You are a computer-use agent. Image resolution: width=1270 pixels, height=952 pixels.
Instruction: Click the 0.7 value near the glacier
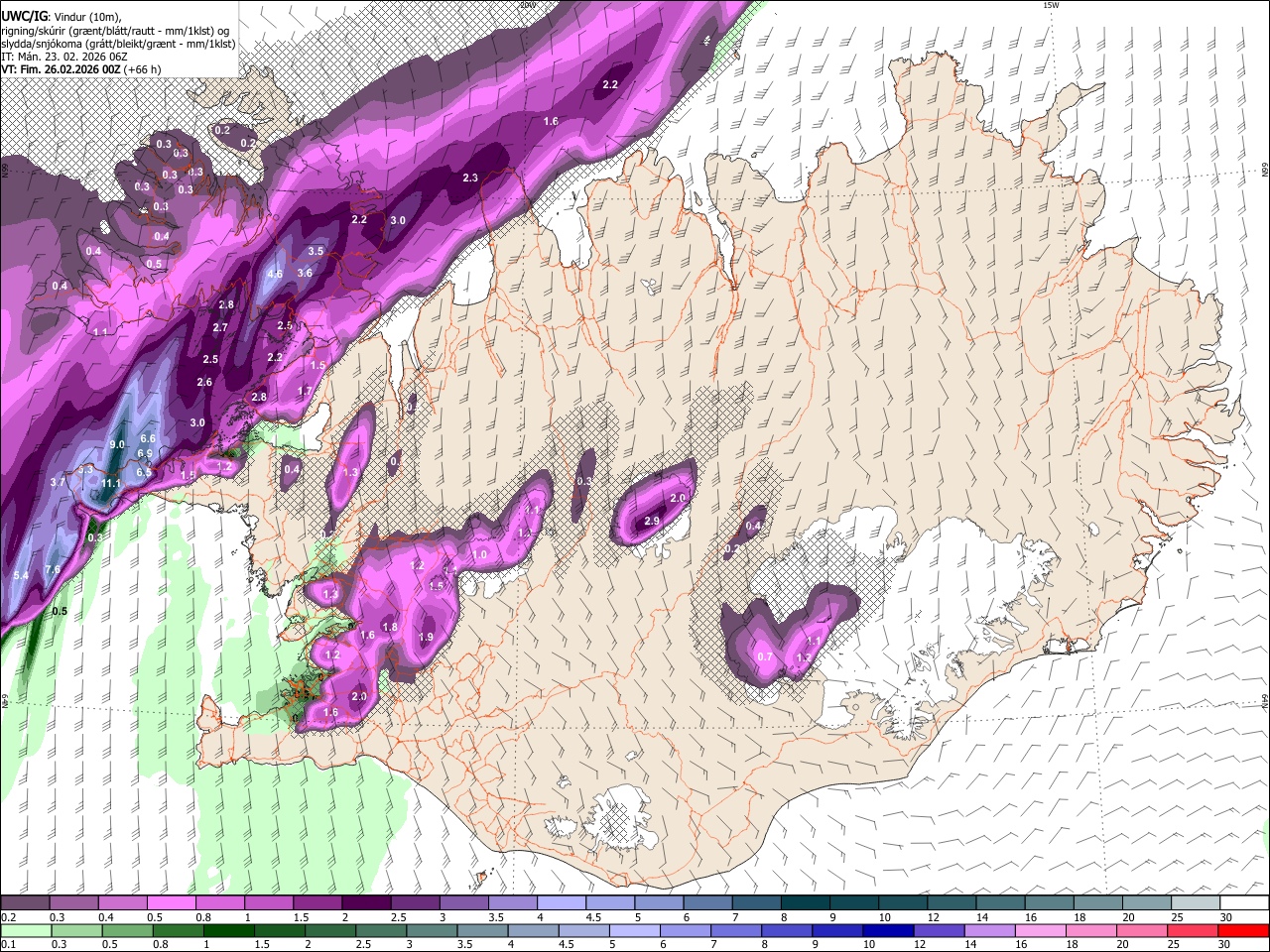[x=765, y=656]
